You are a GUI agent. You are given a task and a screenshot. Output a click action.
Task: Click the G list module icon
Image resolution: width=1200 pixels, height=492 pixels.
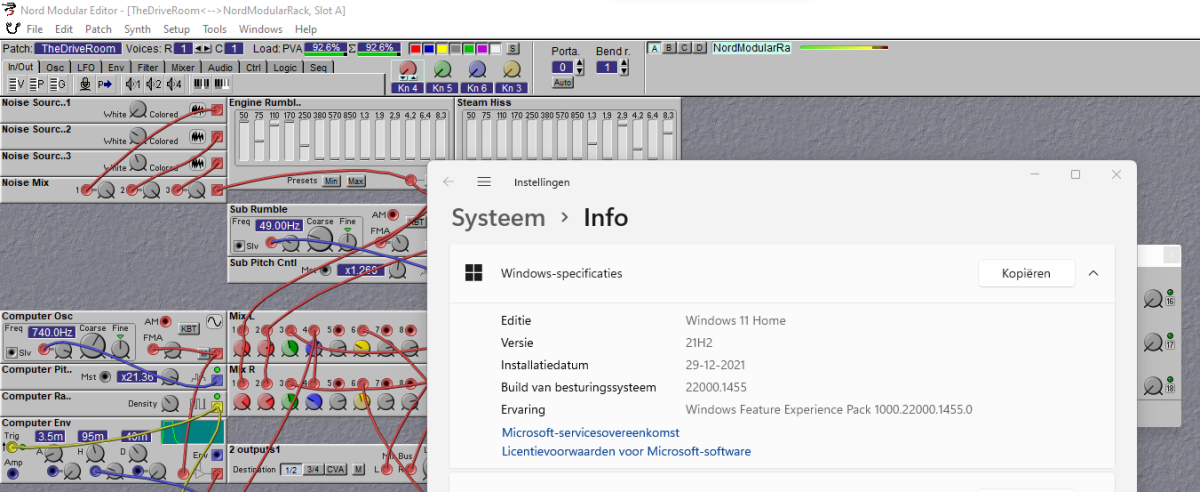(57, 84)
